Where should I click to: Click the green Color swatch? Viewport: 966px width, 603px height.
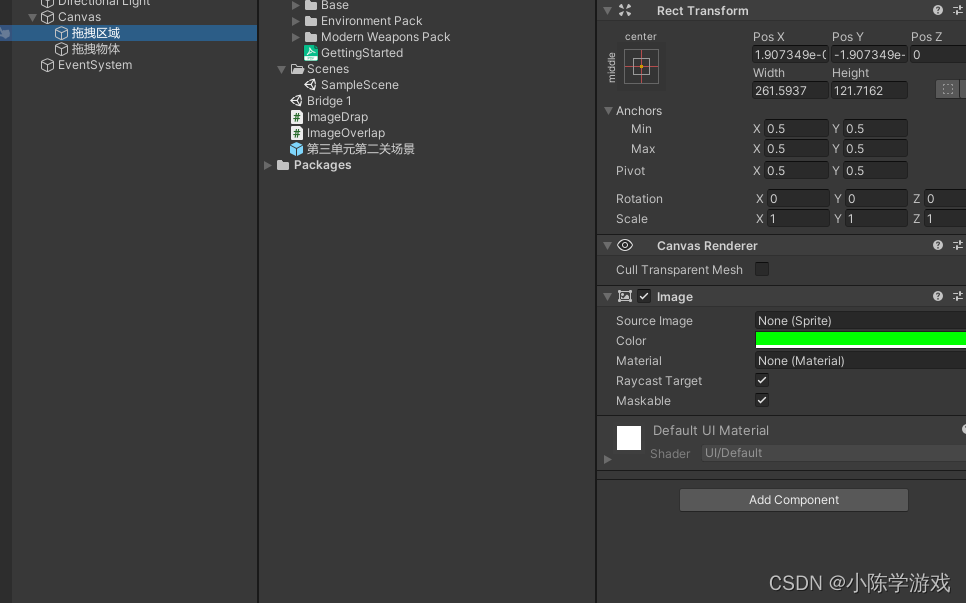pos(858,340)
